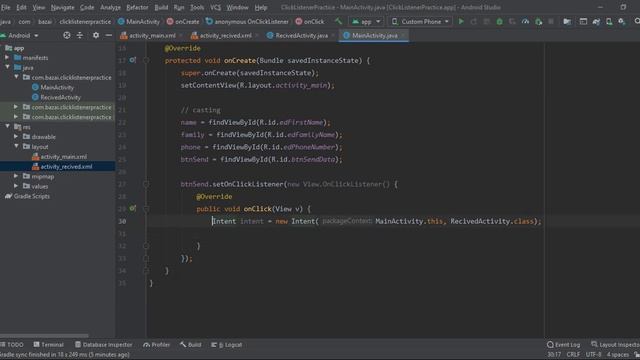Screen dimensions: 640x360
Task: Click Apply Changes and Restart Activity icon
Action: tap(474, 22)
